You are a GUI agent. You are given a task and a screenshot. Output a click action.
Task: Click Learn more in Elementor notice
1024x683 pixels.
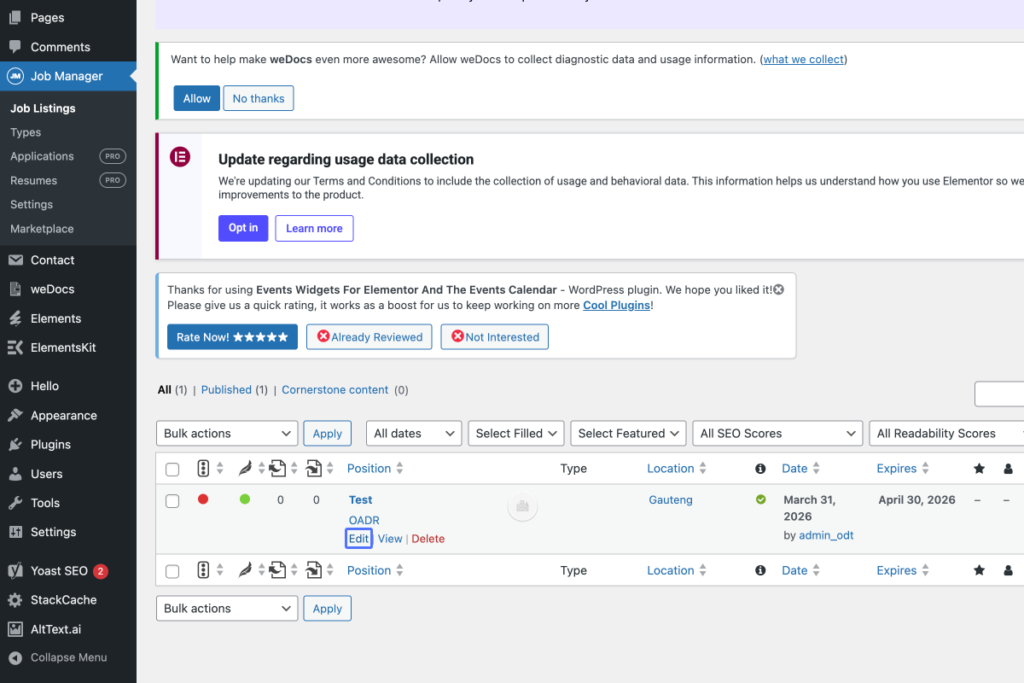[314, 229]
